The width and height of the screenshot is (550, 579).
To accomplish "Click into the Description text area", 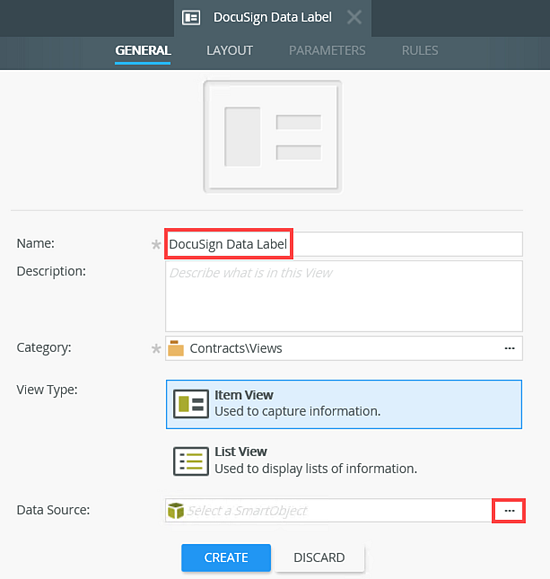I will click(x=344, y=296).
